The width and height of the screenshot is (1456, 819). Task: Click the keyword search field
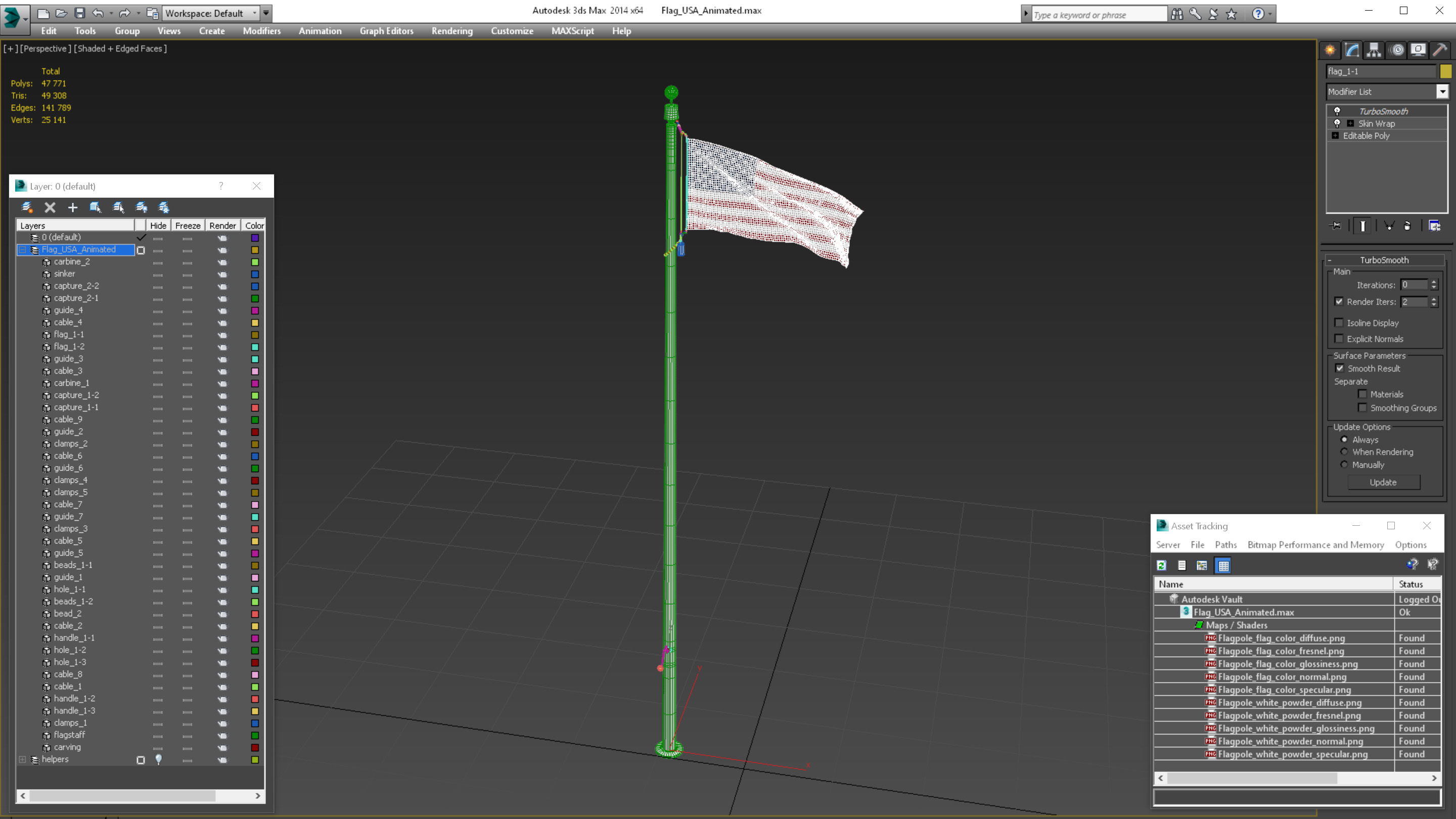(1100, 15)
